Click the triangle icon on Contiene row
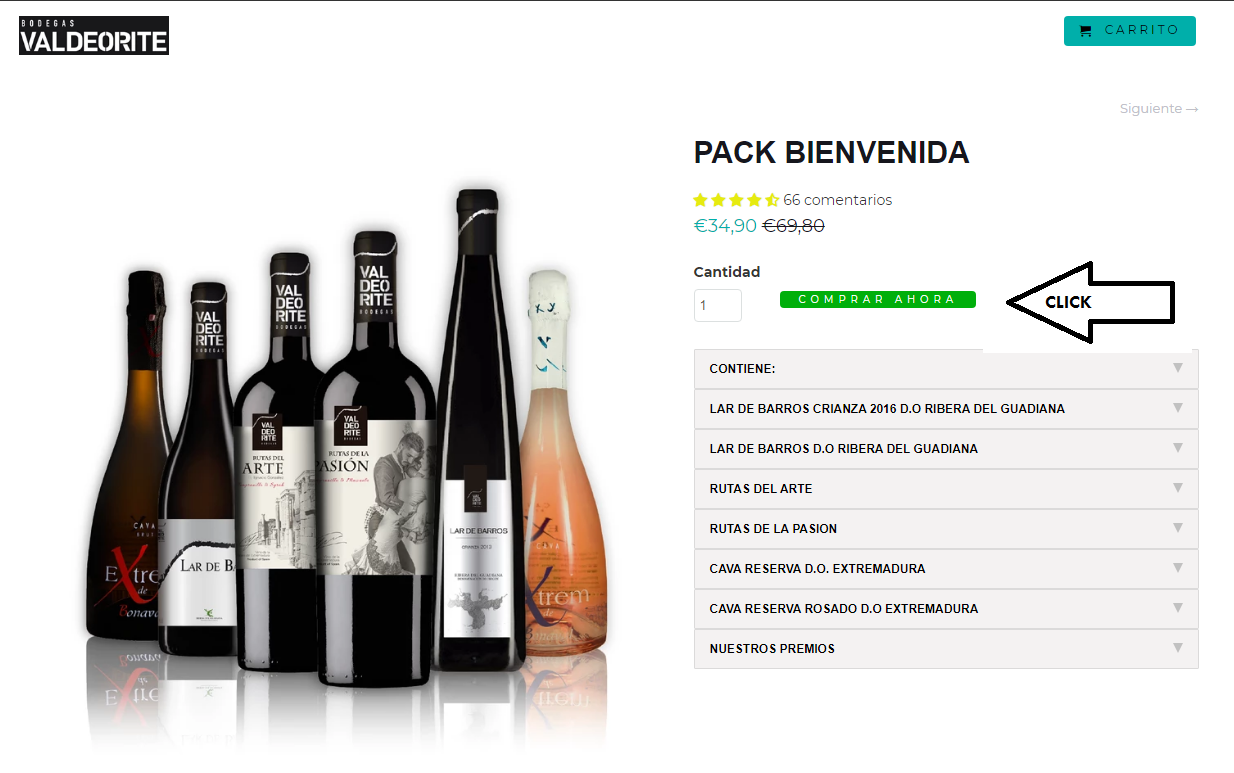Image resolution: width=1234 pixels, height=773 pixels. tap(1178, 368)
